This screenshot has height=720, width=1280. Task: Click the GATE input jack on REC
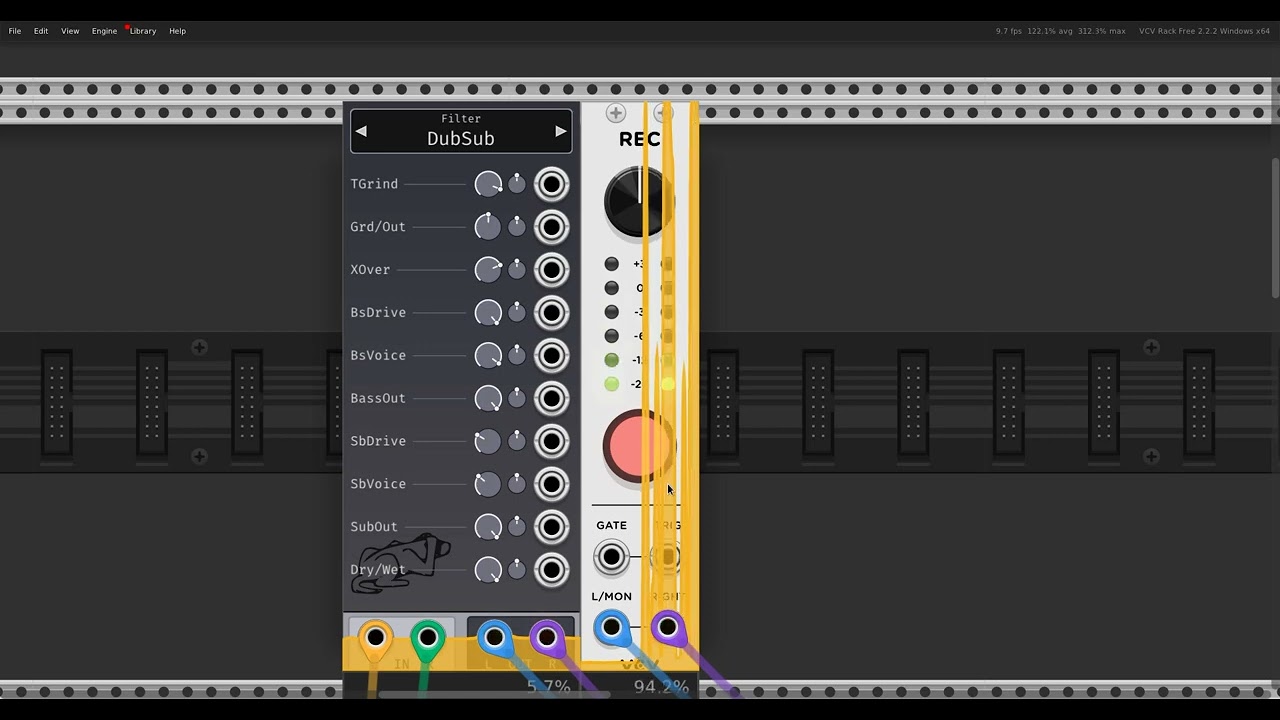pos(611,557)
